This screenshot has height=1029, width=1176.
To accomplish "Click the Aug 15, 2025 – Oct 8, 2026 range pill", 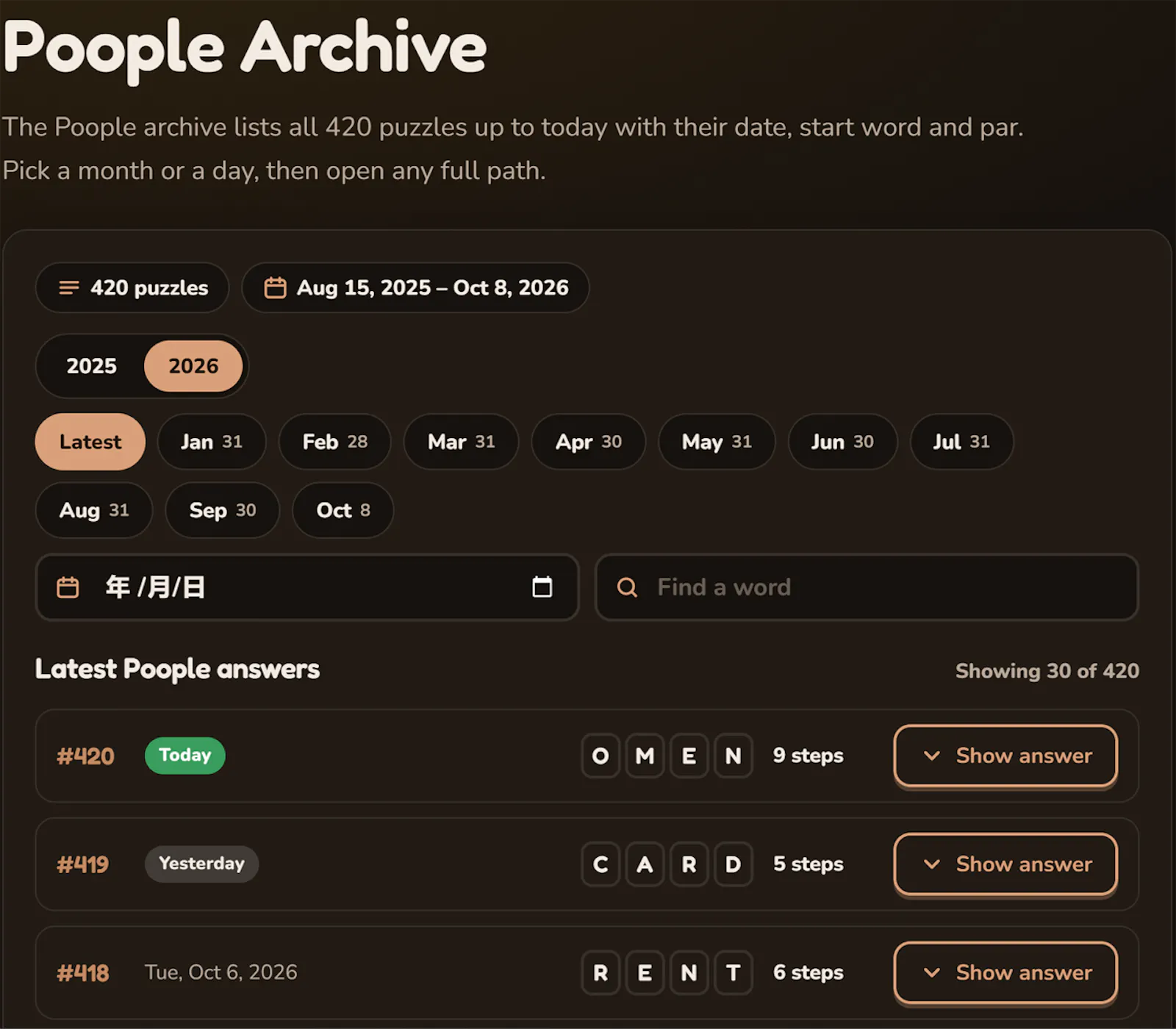I will (x=416, y=287).
